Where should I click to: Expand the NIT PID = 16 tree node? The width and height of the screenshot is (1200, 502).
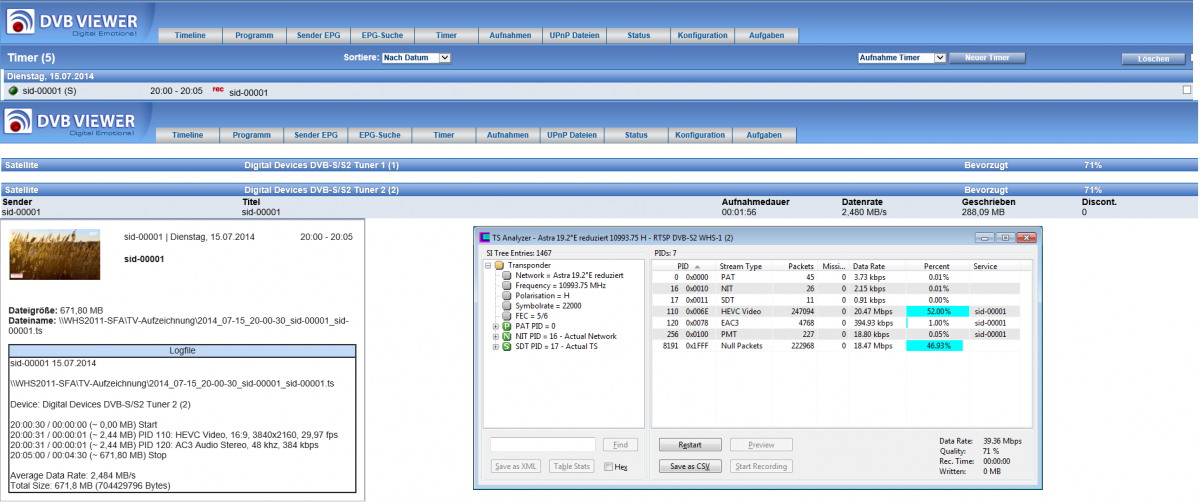pos(495,337)
